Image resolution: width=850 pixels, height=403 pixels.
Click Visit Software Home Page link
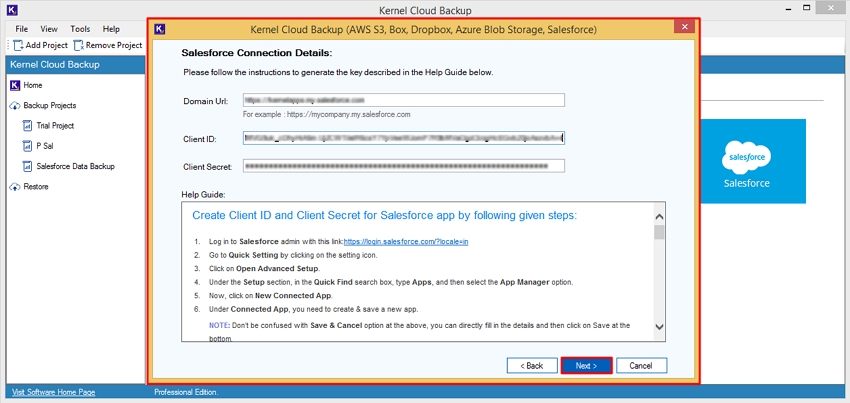pyautogui.click(x=54, y=392)
